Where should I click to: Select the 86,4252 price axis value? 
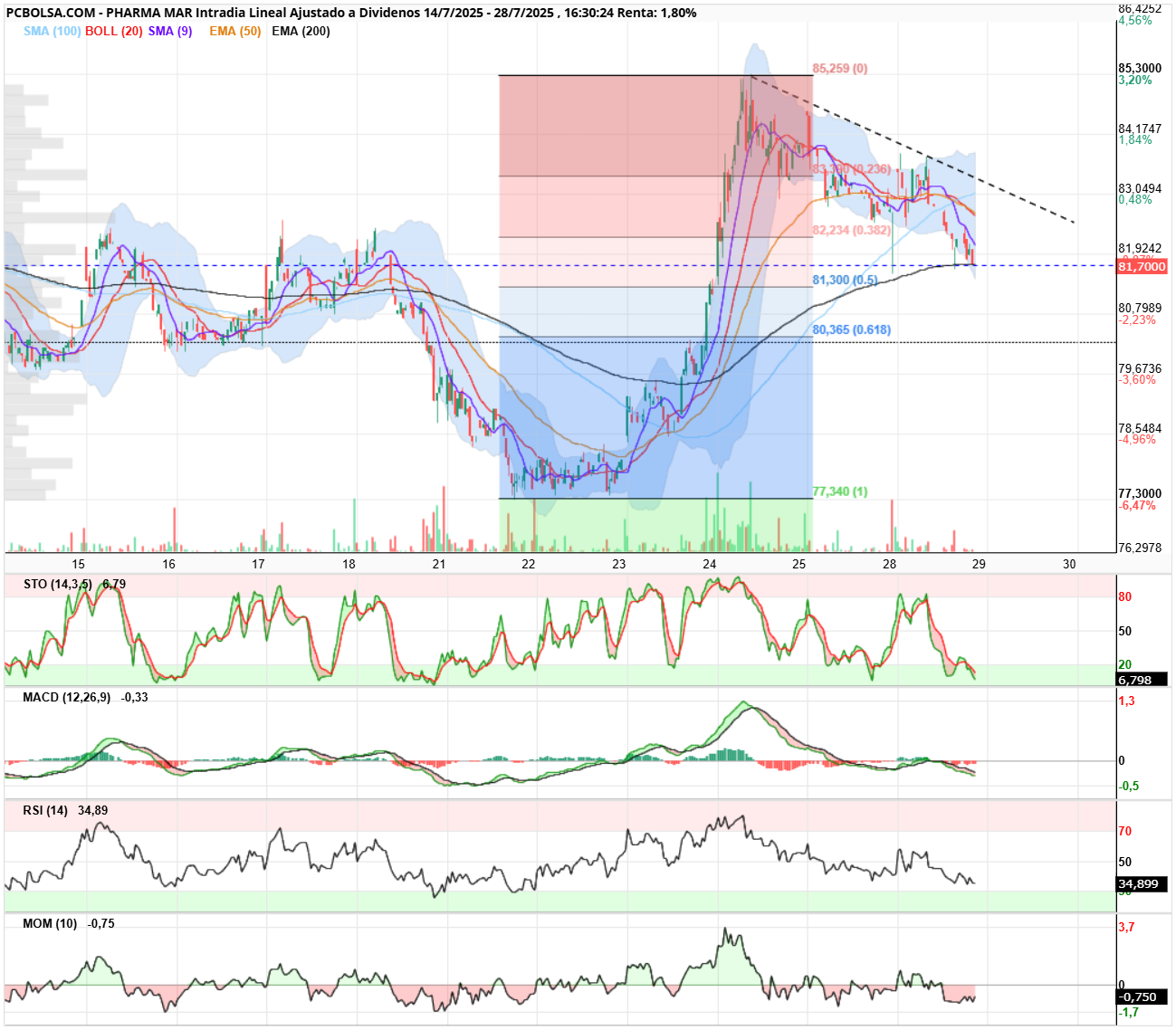[1140, 8]
